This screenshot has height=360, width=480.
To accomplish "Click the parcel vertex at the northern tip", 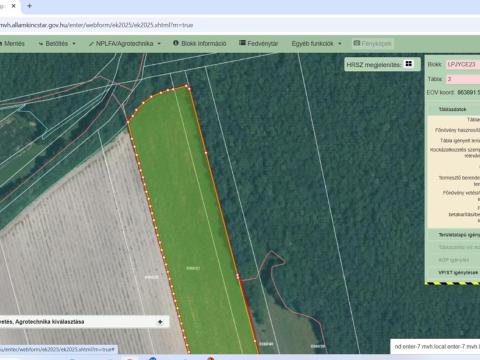I will (x=187, y=86).
